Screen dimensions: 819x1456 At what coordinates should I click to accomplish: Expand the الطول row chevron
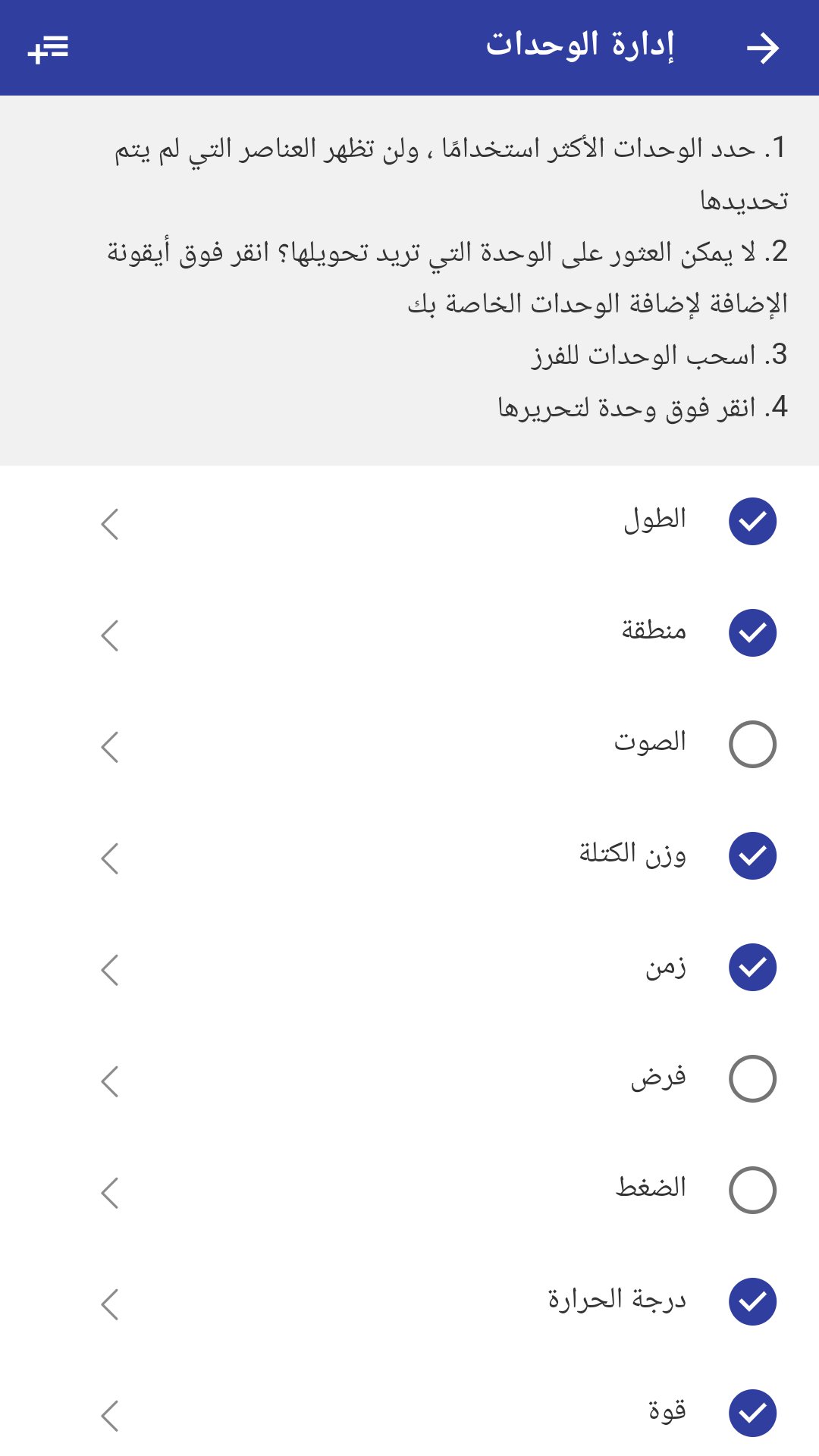pos(110,524)
